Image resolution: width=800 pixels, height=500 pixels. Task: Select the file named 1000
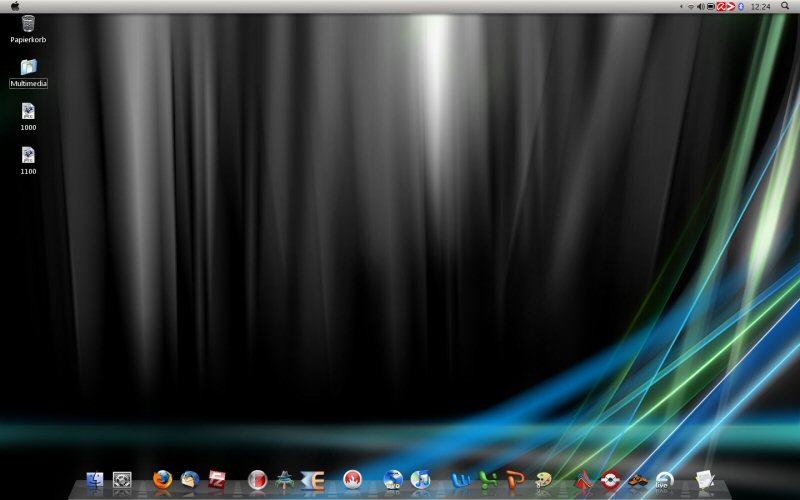point(28,111)
